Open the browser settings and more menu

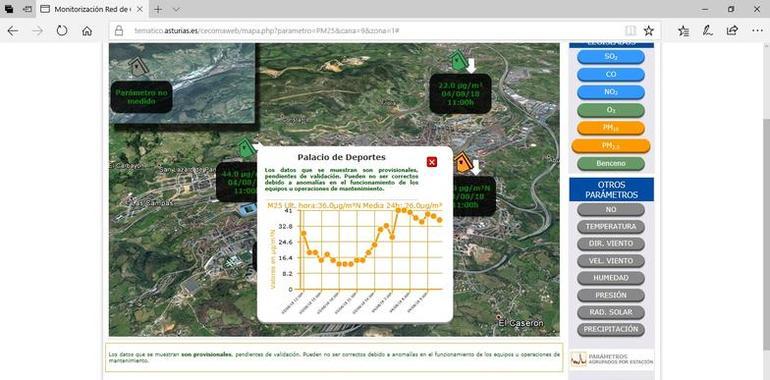(757, 31)
